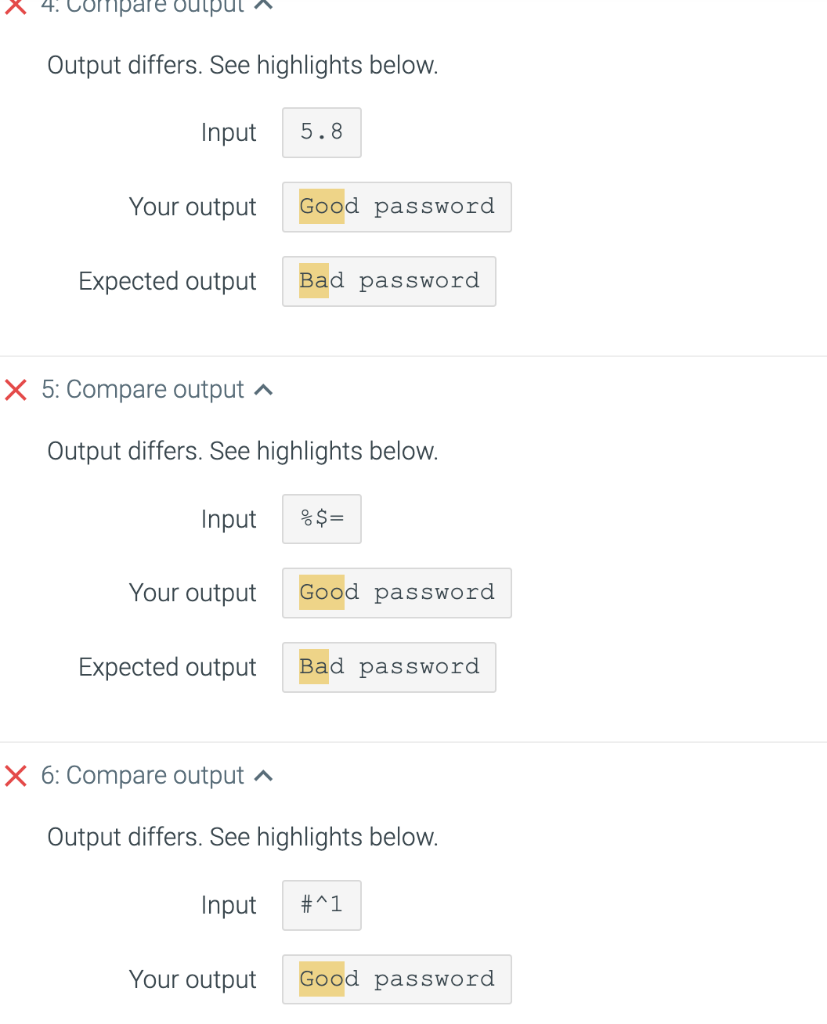Screen dimensions: 827x1024
Task: Select the input box containing '5.8'
Action: [x=321, y=132]
